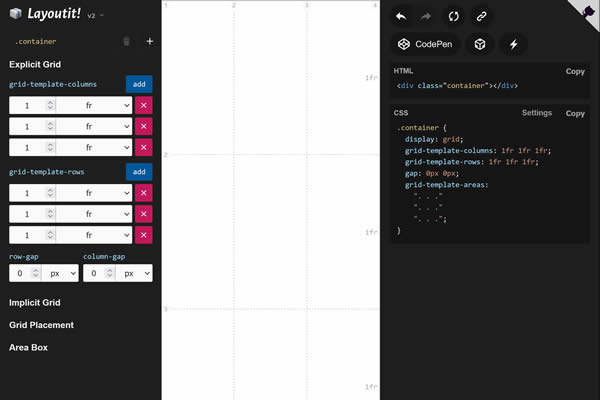Open the row-gap unit dropdown
Image resolution: width=600 pixels, height=400 pixels.
click(60, 273)
